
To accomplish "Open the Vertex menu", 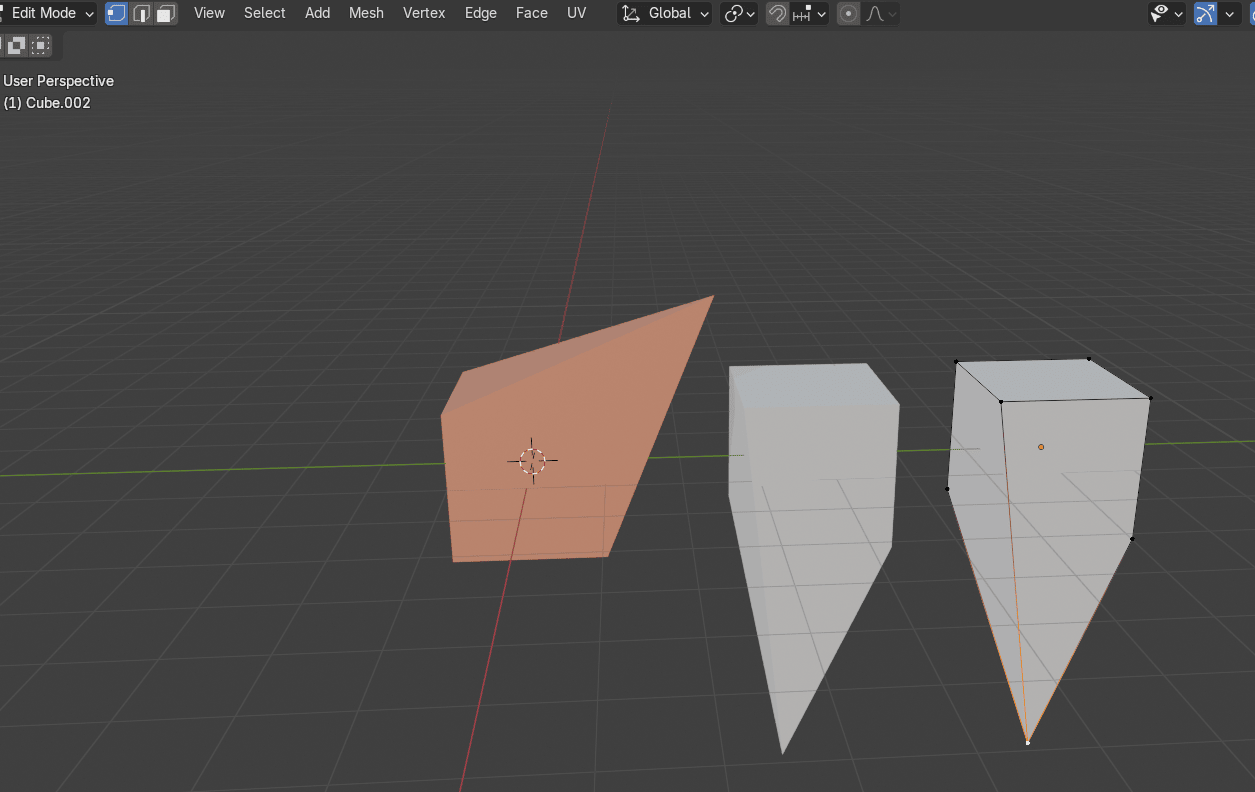I will pyautogui.click(x=424, y=13).
